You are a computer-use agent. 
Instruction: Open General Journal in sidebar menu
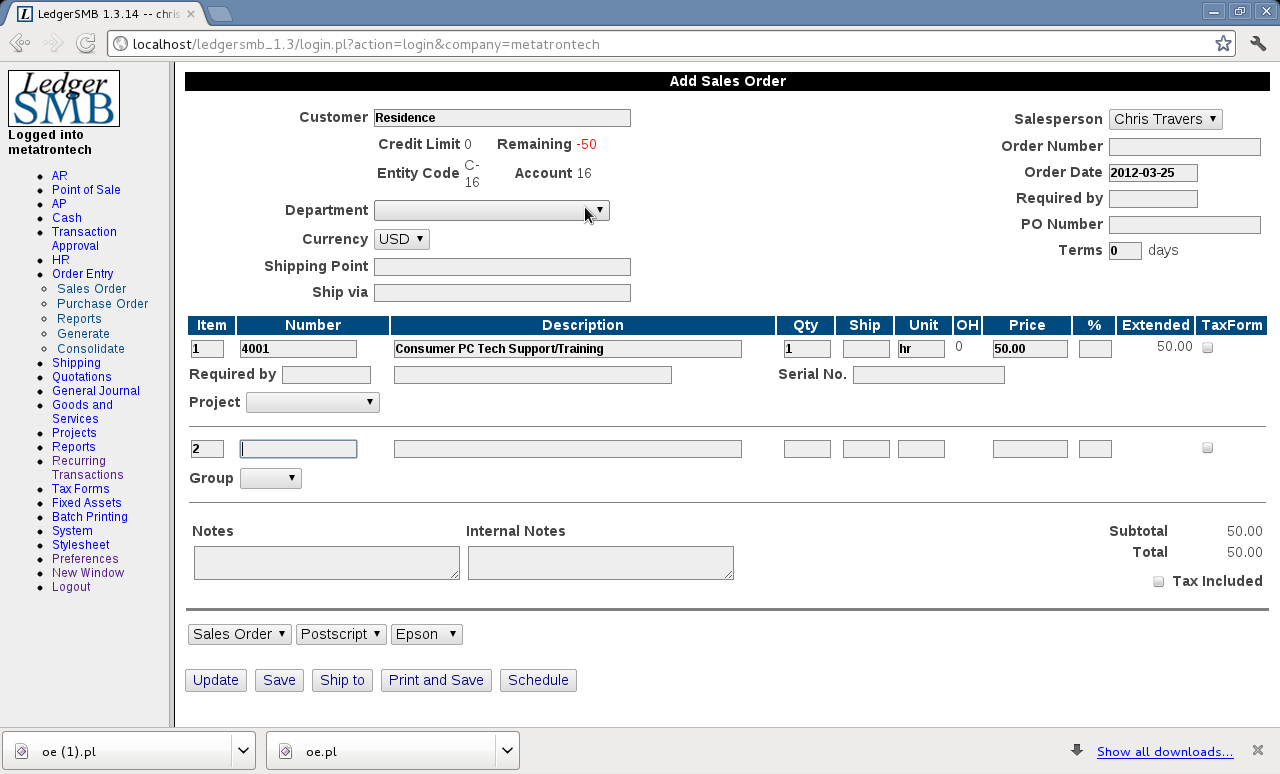[96, 391]
